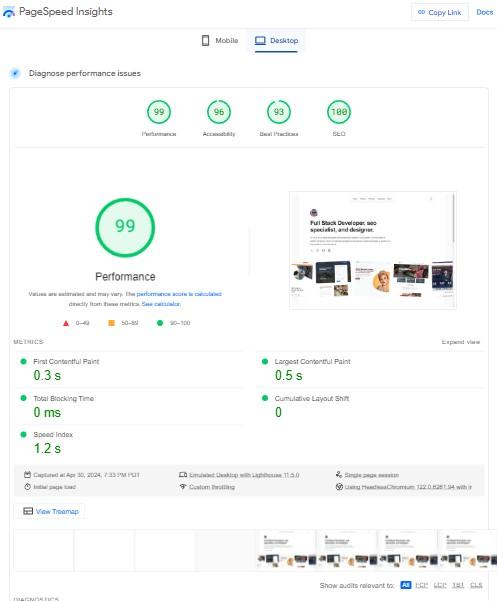Click the wifi icon beside Custom throttling
497x601 pixels.
tap(183, 487)
